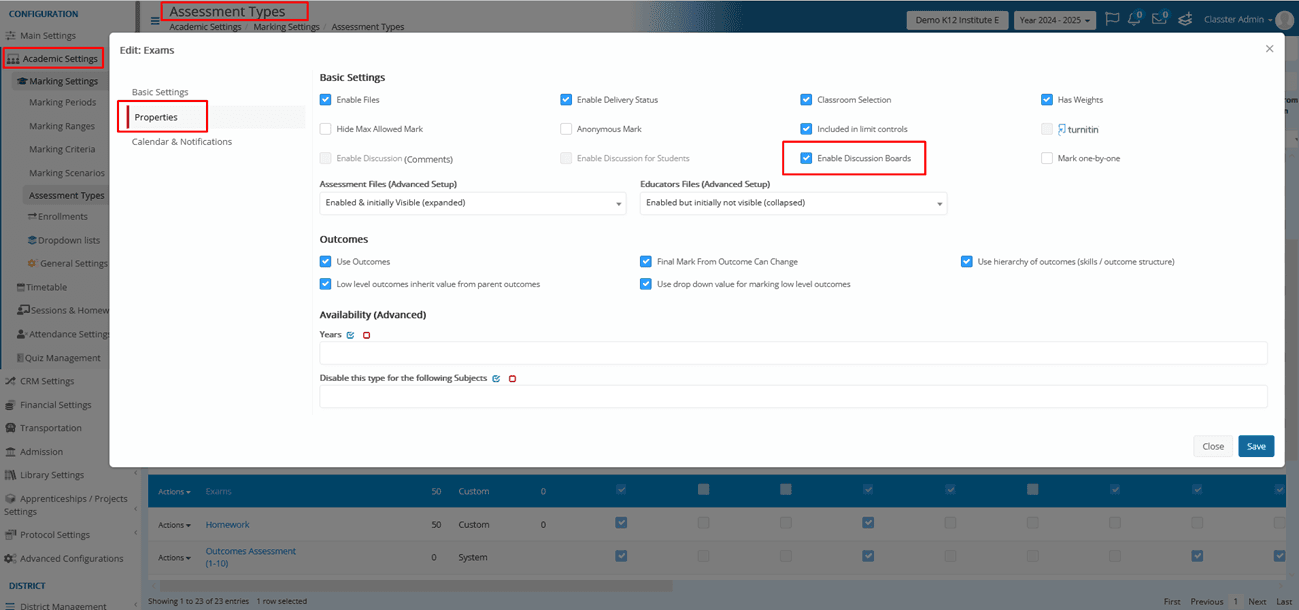Open Actions dropdown in Exams row
The height and width of the screenshot is (610, 1299).
click(x=174, y=492)
